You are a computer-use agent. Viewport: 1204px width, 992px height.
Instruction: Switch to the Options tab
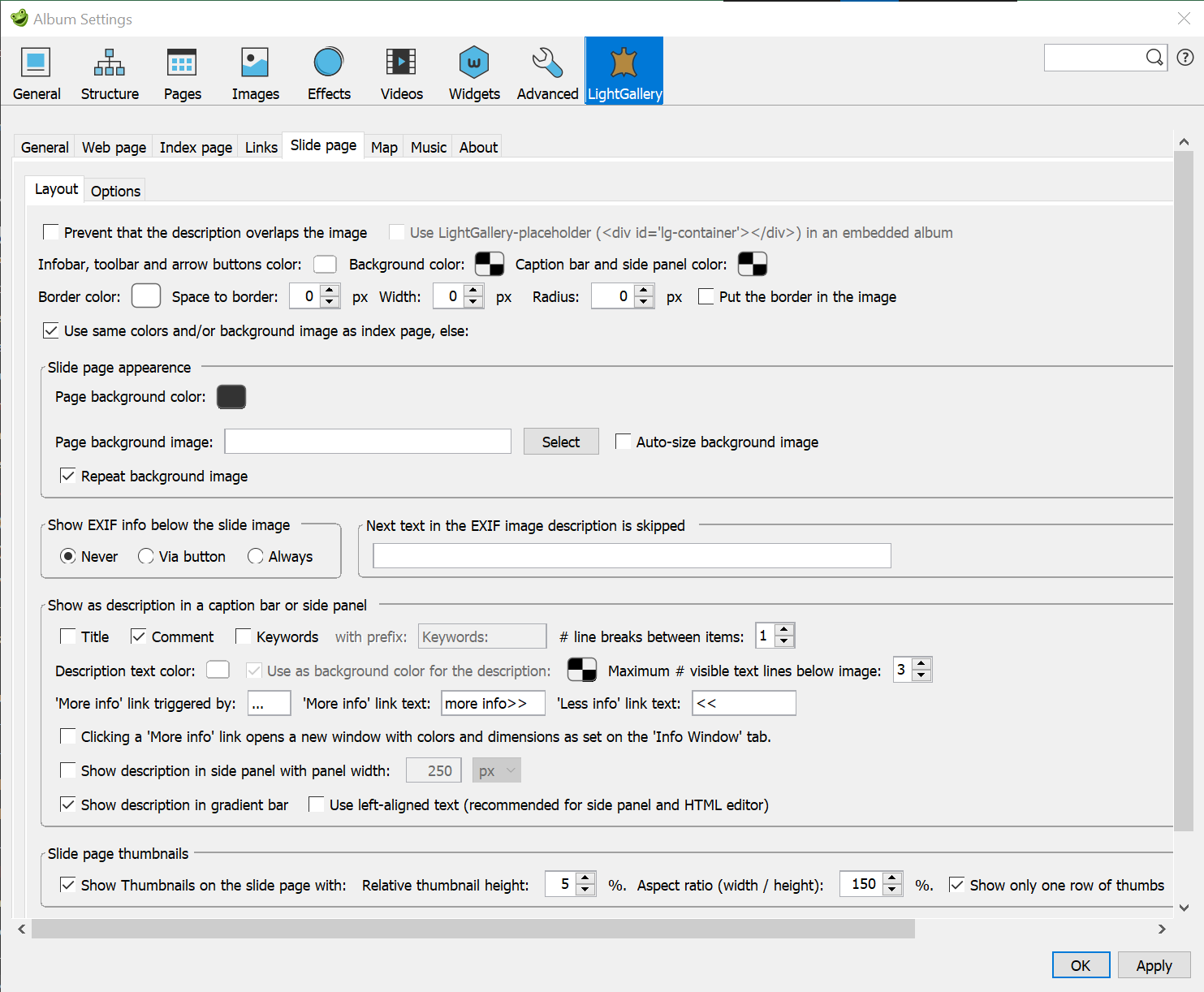click(114, 190)
